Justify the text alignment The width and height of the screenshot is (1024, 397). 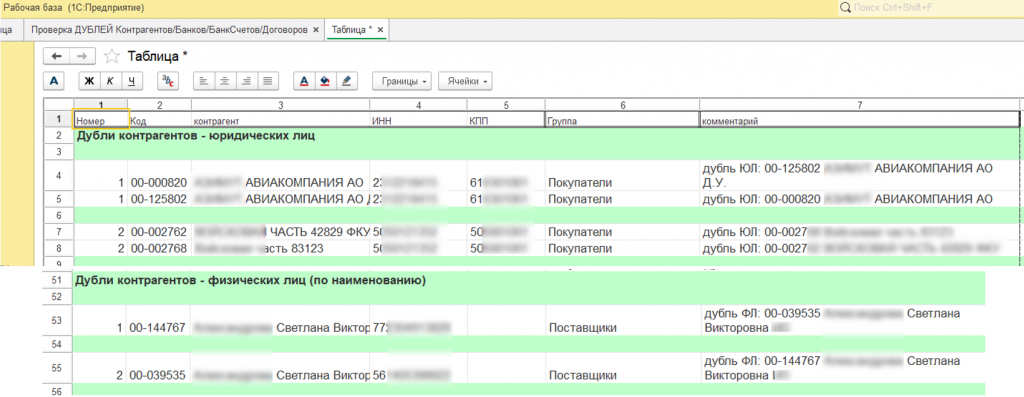coord(268,81)
